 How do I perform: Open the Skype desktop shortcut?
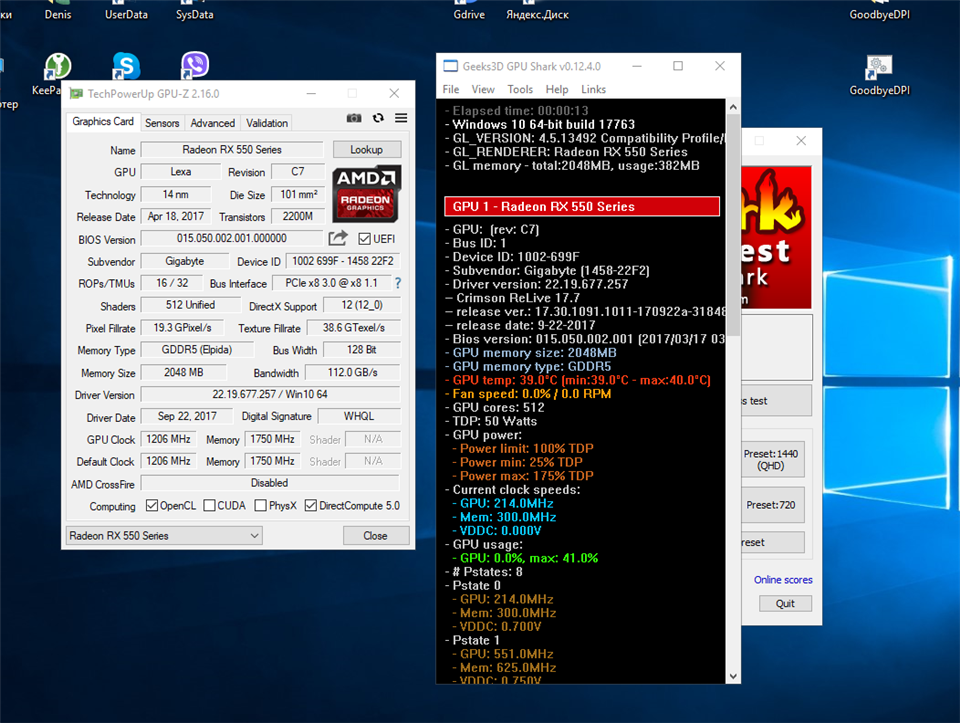pyautogui.click(x=126, y=67)
